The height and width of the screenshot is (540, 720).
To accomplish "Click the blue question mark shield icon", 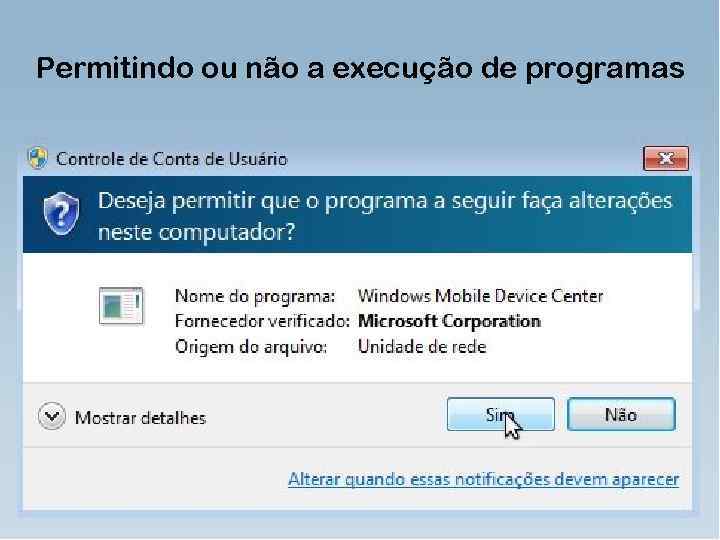I will (x=62, y=214).
